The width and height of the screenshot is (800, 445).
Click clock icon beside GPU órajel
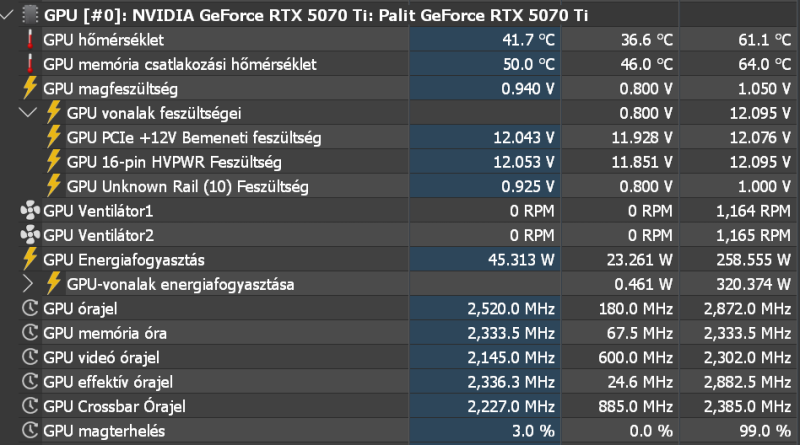coord(30,308)
